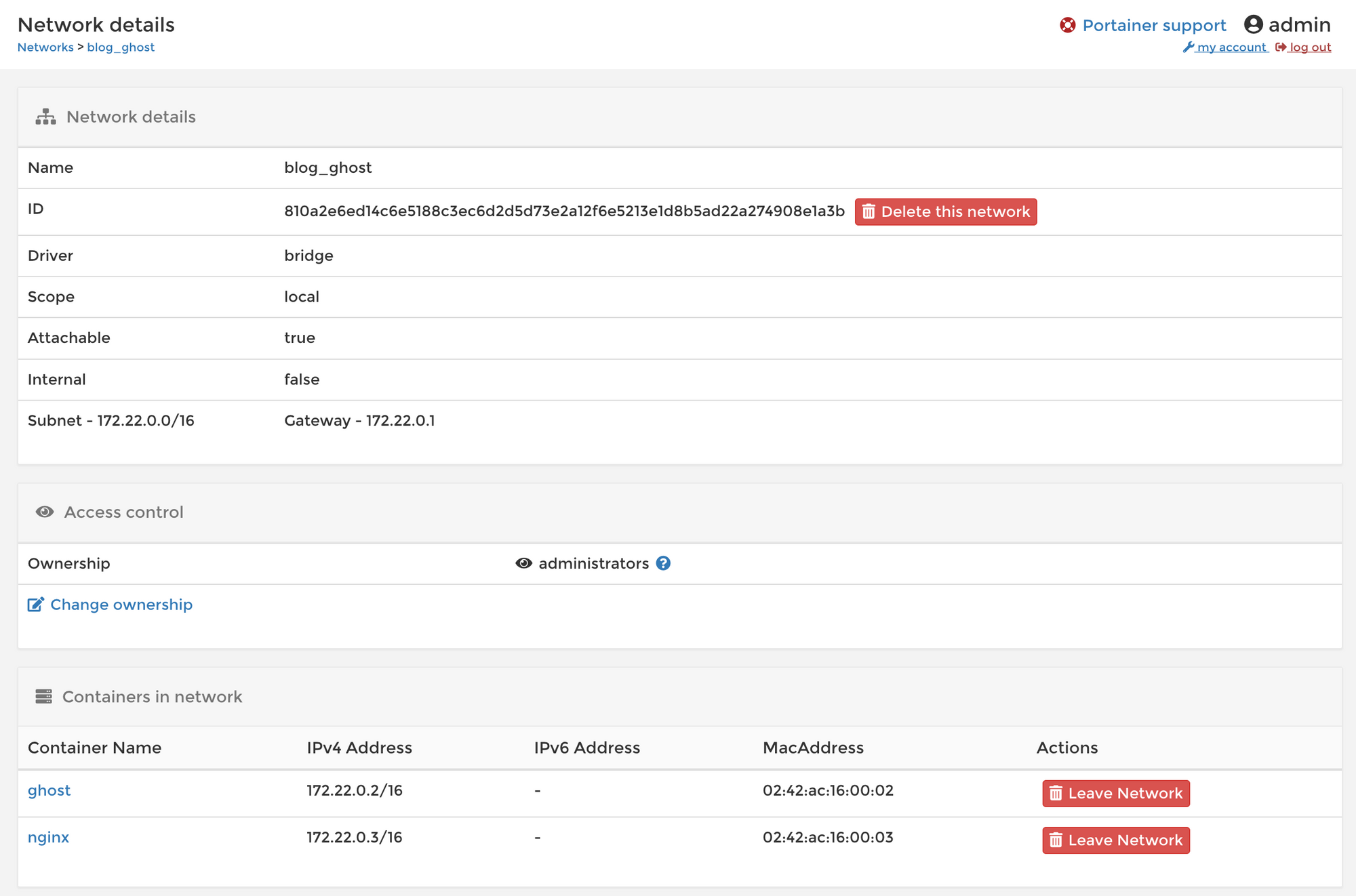Click the delete trash icon on network
The height and width of the screenshot is (896, 1356).
pos(868,211)
